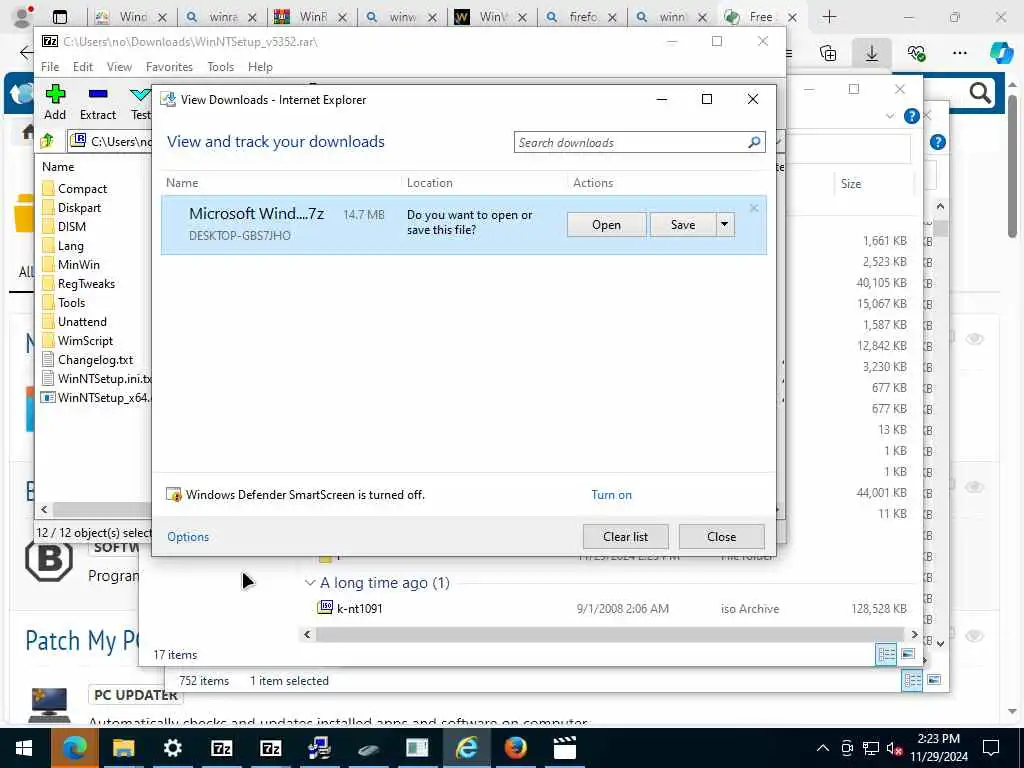Image resolution: width=1024 pixels, height=768 pixels.
Task: Select the Lang folder in 7-Zip
Action: coord(71,246)
